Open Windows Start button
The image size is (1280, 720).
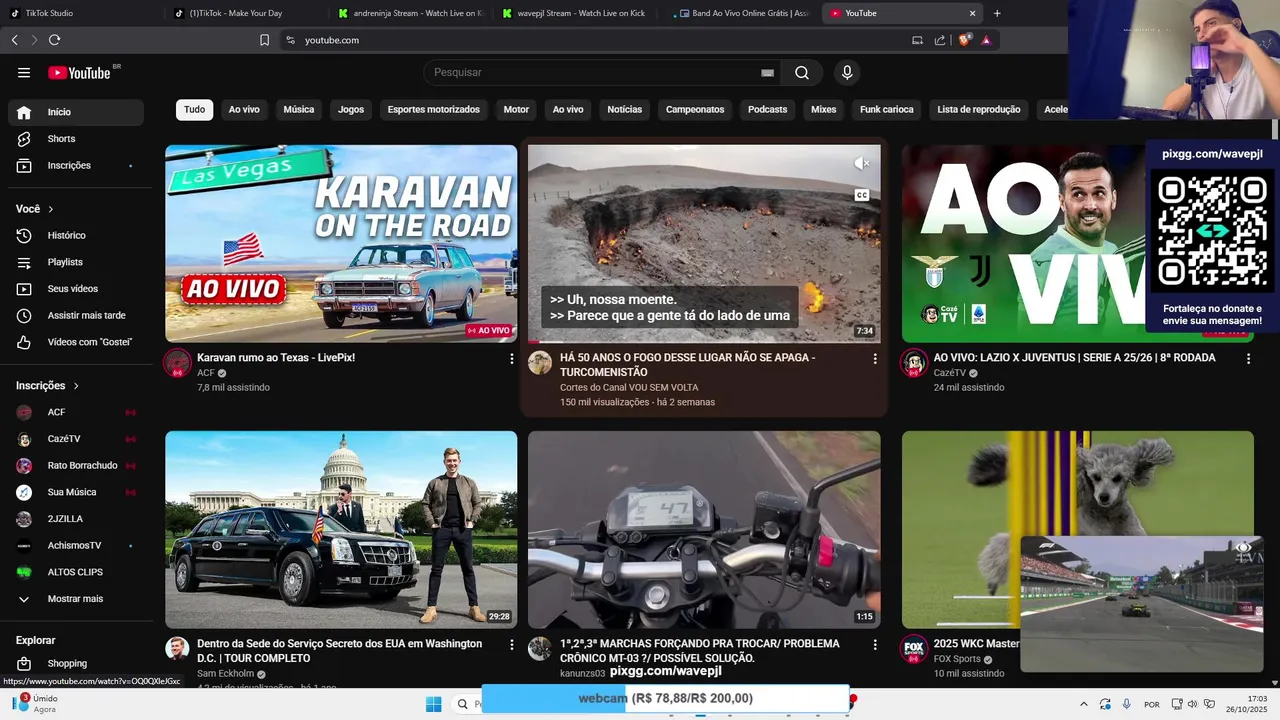click(x=433, y=704)
